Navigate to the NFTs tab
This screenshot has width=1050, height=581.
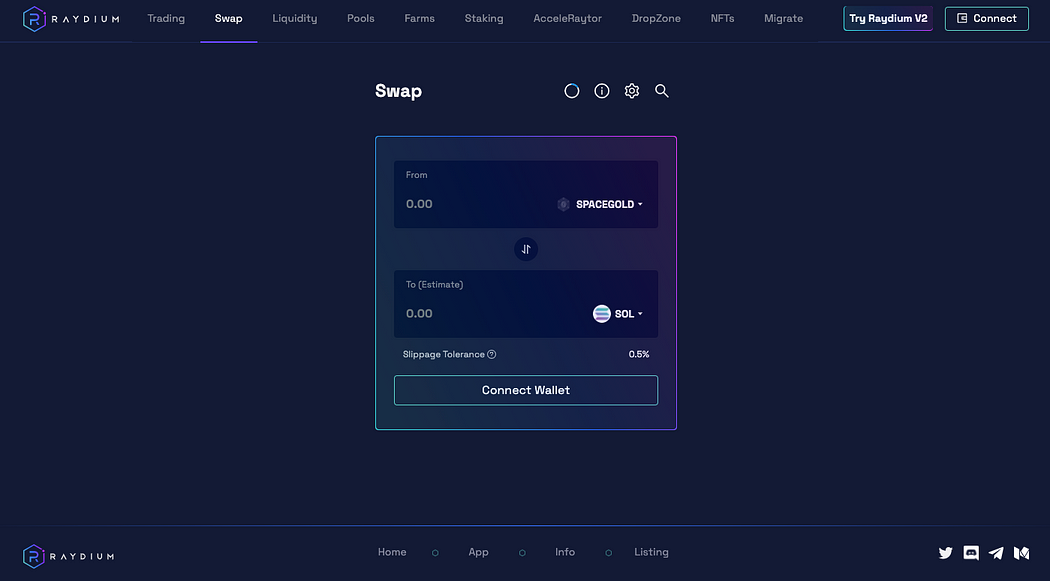click(723, 19)
